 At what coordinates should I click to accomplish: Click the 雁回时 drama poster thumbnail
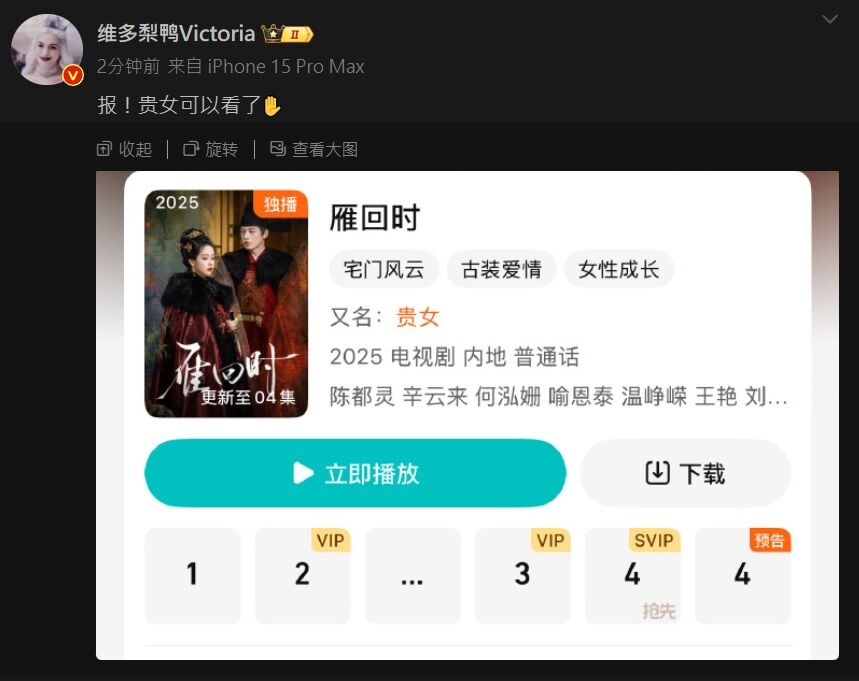[226, 304]
